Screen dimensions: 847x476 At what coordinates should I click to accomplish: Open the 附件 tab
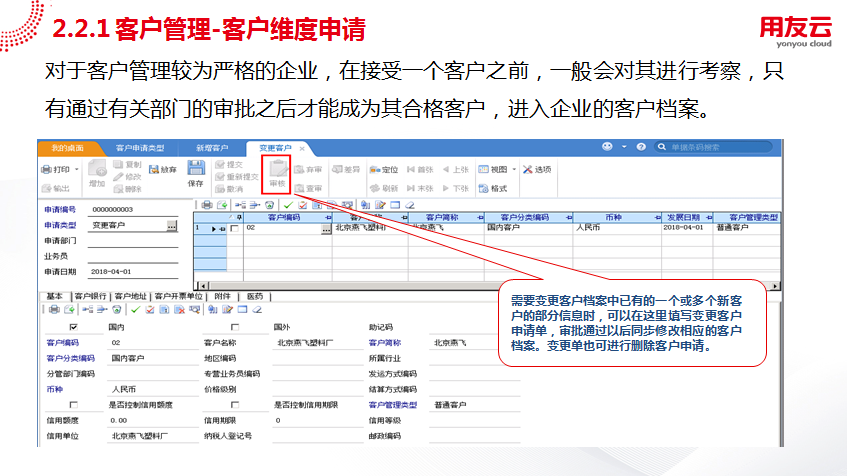point(222,296)
